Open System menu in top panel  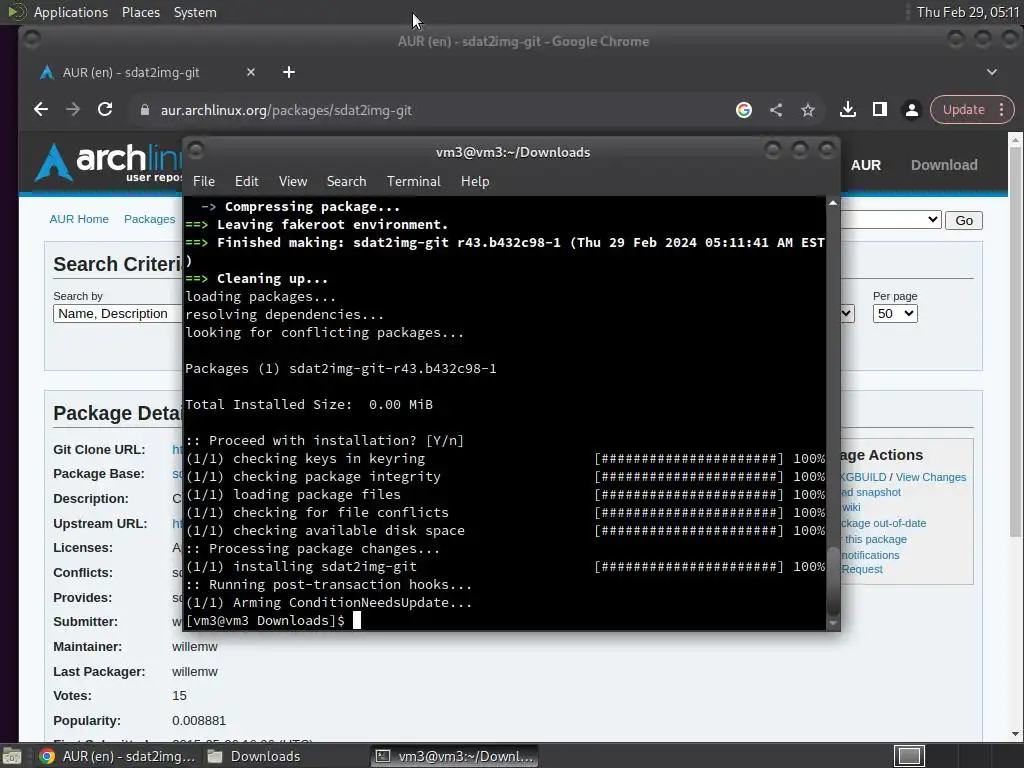[195, 12]
